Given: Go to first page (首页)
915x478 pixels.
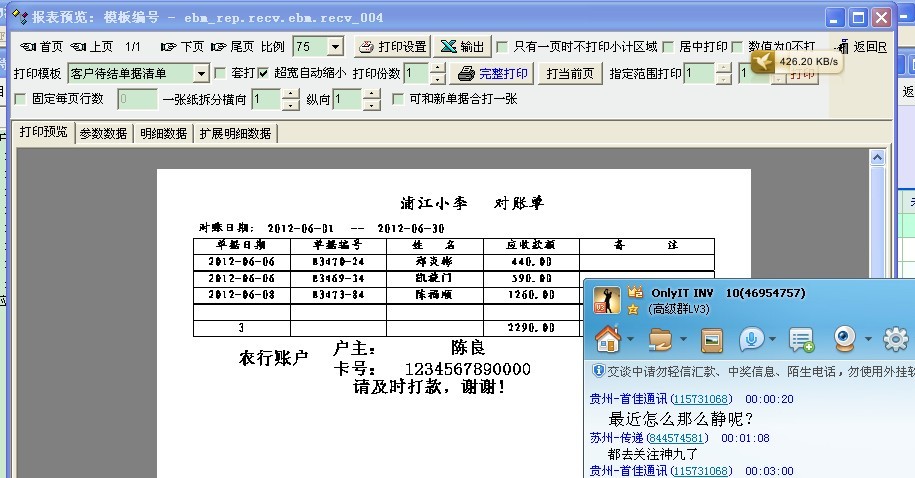Looking at the screenshot, I should [41, 47].
